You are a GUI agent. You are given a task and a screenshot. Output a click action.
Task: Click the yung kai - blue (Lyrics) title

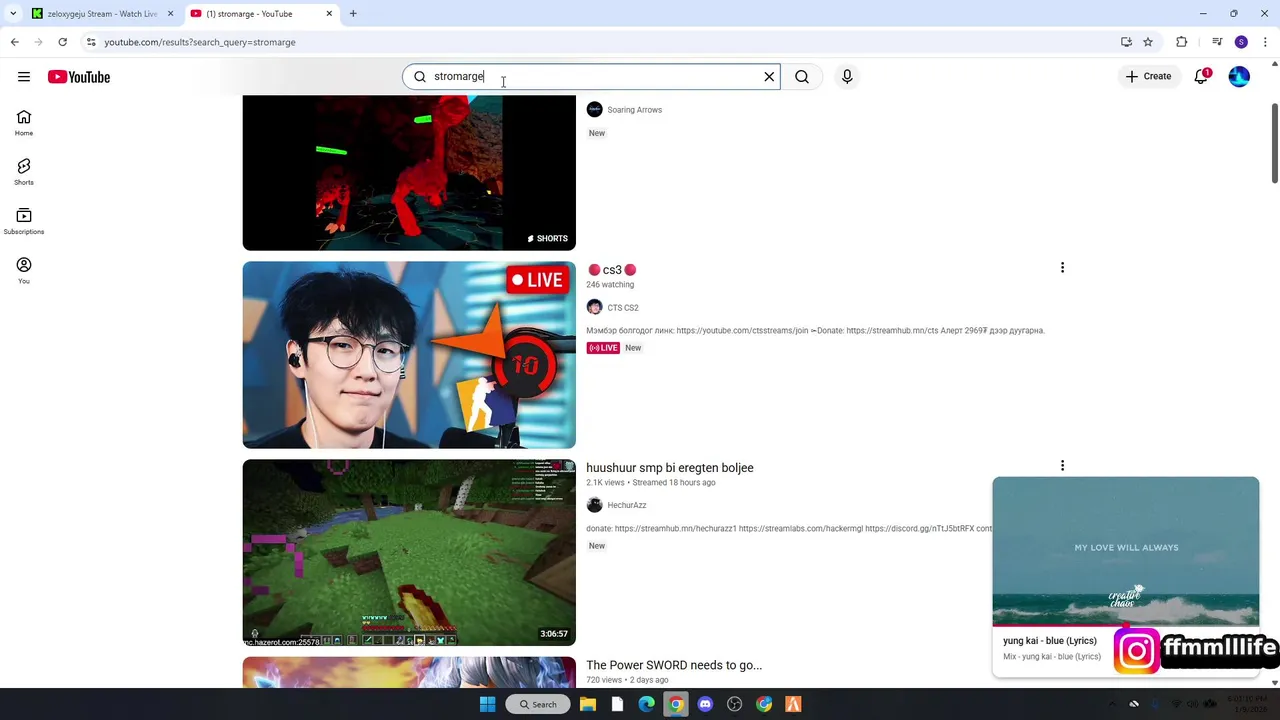click(x=1050, y=641)
